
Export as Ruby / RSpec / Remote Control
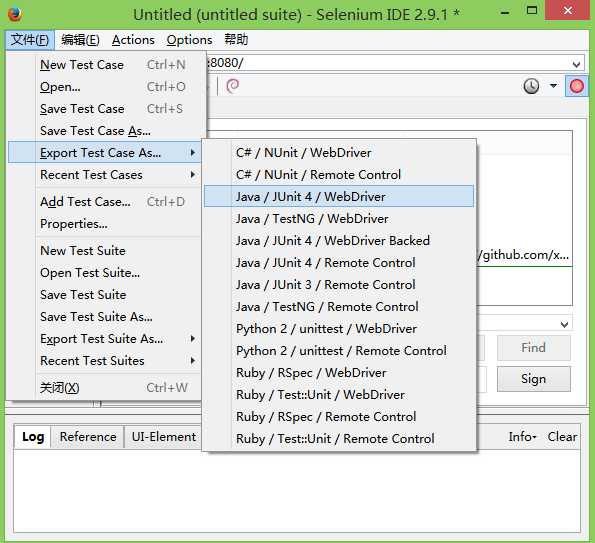pyautogui.click(x=339, y=417)
